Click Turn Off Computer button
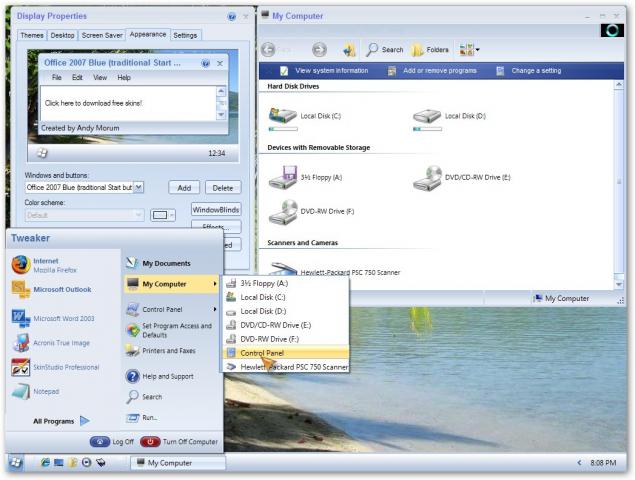Viewport: 635px width, 480px height. pos(179,442)
